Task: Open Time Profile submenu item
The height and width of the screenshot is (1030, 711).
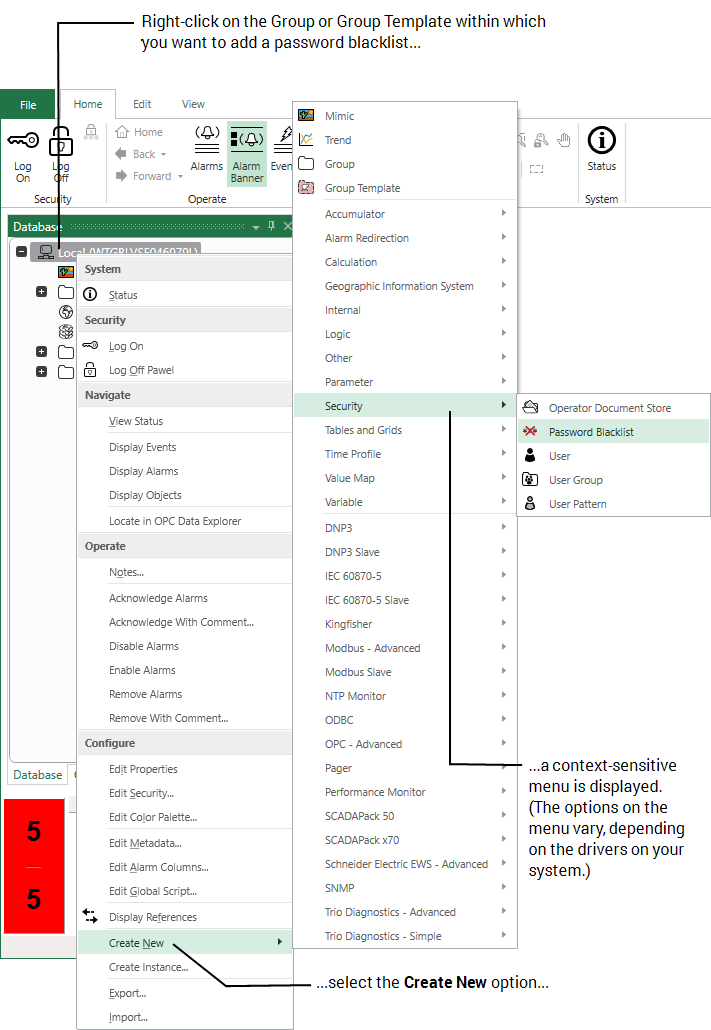Action: [404, 454]
